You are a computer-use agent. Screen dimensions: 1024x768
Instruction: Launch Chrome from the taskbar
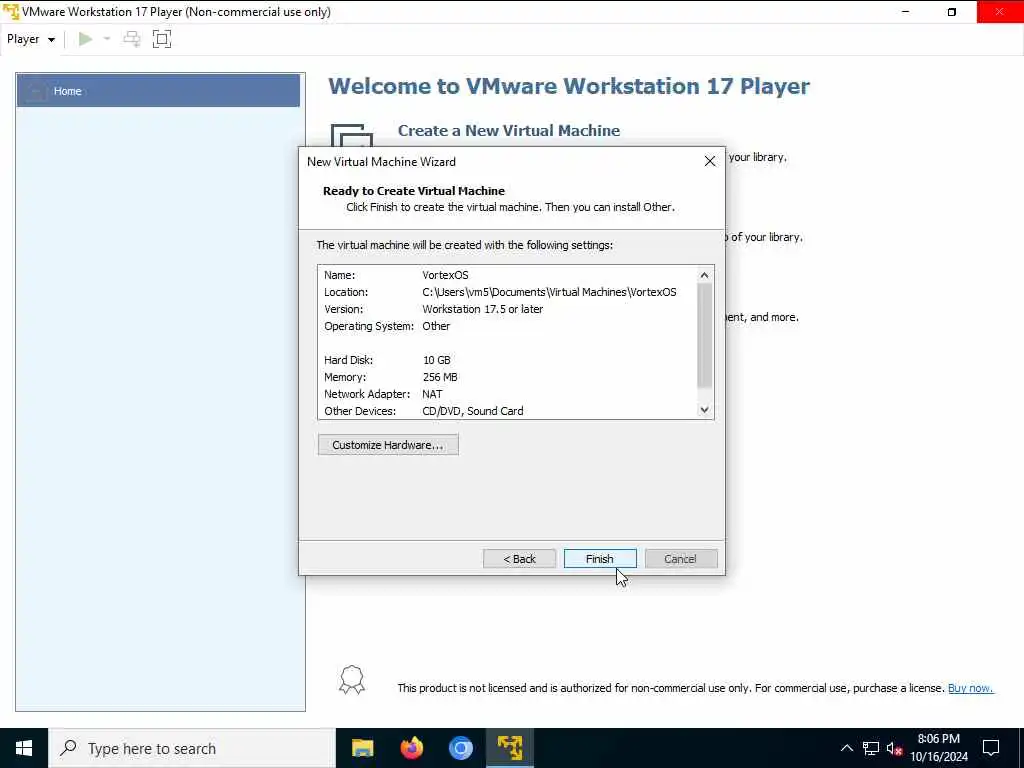coord(460,748)
